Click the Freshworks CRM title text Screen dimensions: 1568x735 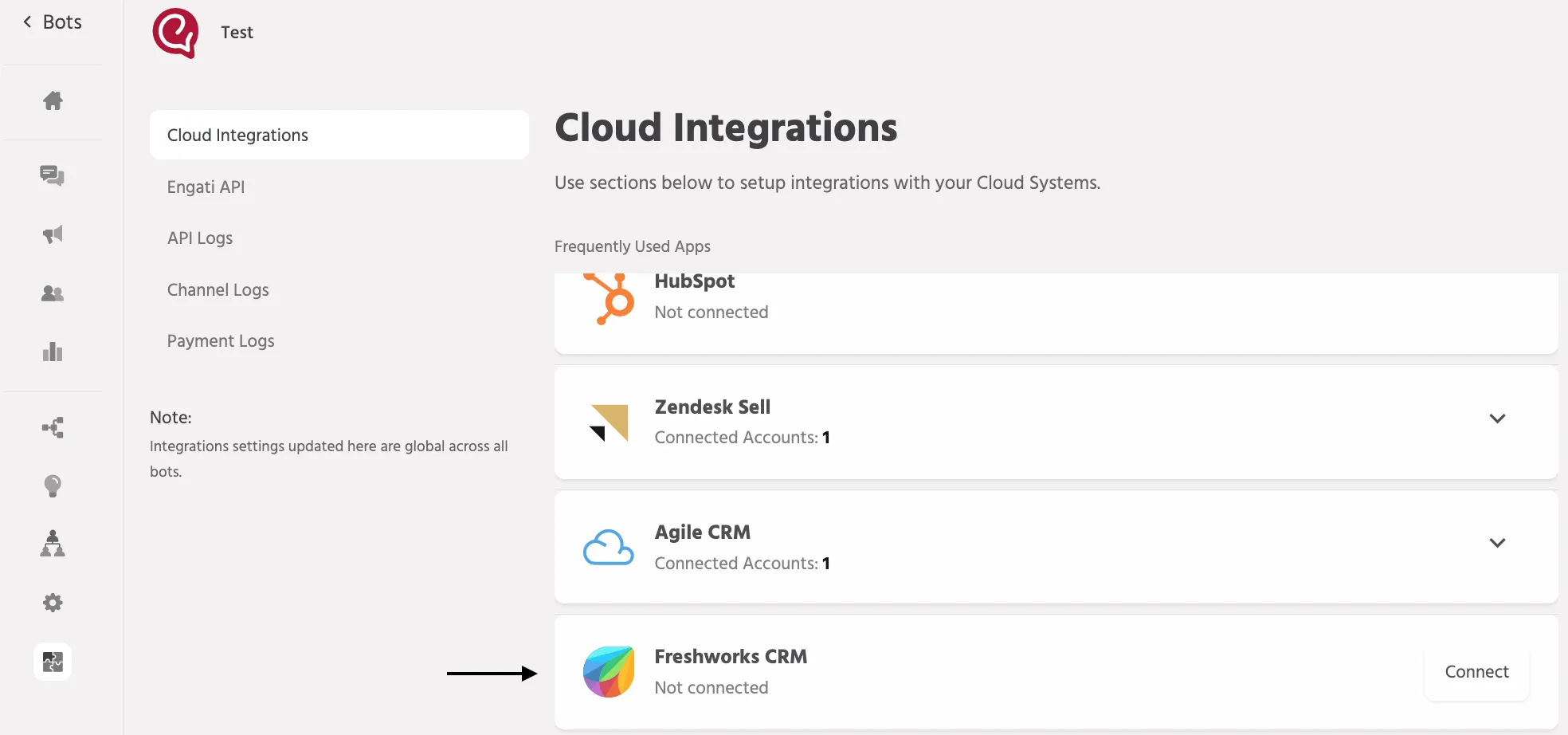[x=731, y=657]
